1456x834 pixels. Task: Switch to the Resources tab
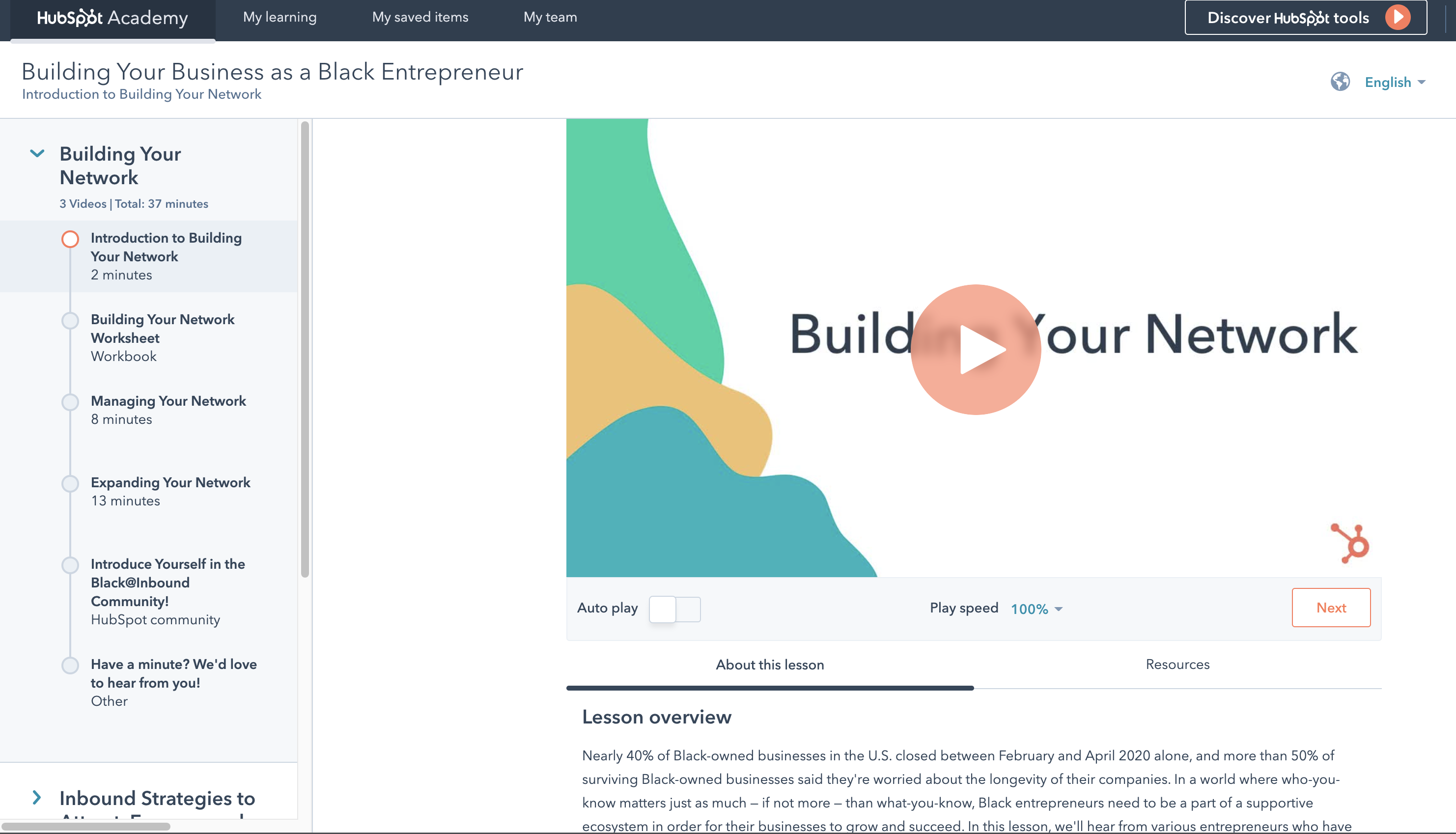pos(1177,665)
